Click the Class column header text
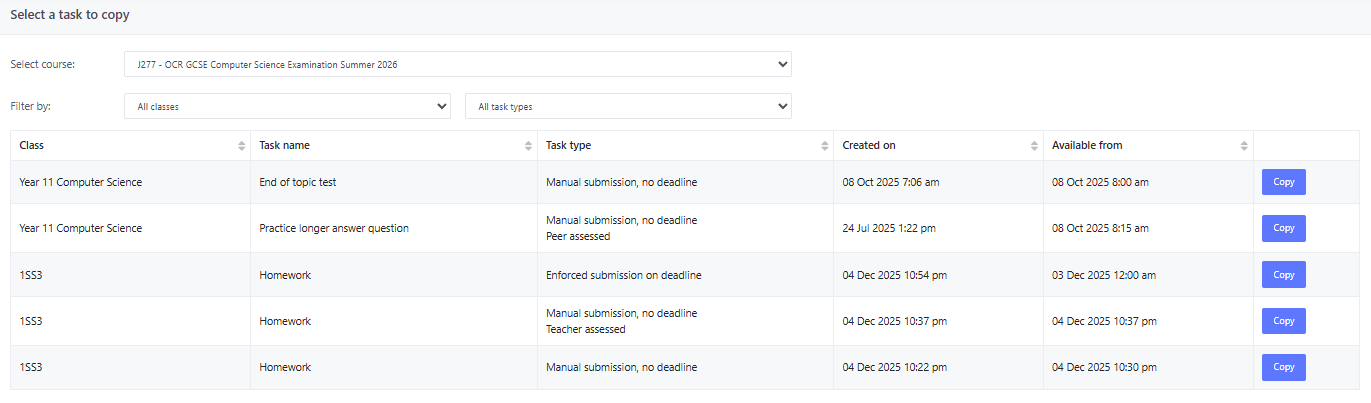 [x=32, y=146]
